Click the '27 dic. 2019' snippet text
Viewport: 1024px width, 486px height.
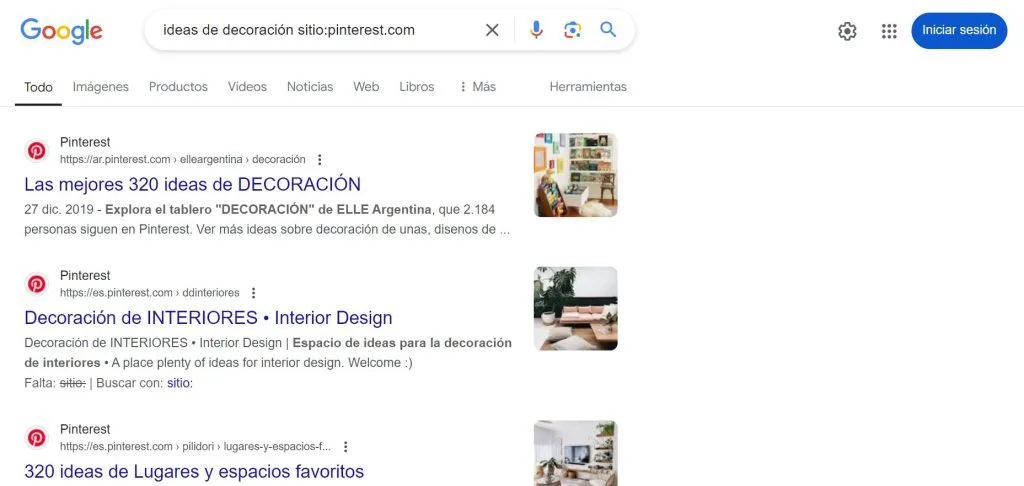[x=61, y=210]
